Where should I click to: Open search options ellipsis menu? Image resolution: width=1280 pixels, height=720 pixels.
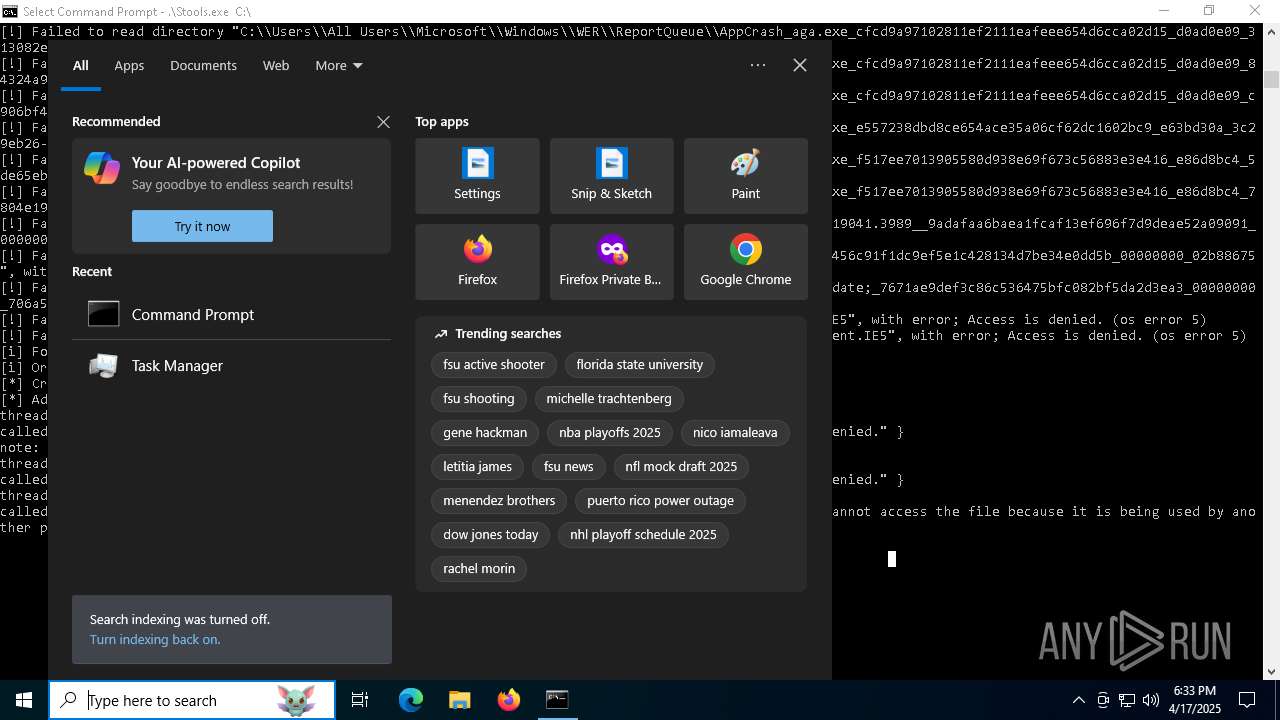758,65
